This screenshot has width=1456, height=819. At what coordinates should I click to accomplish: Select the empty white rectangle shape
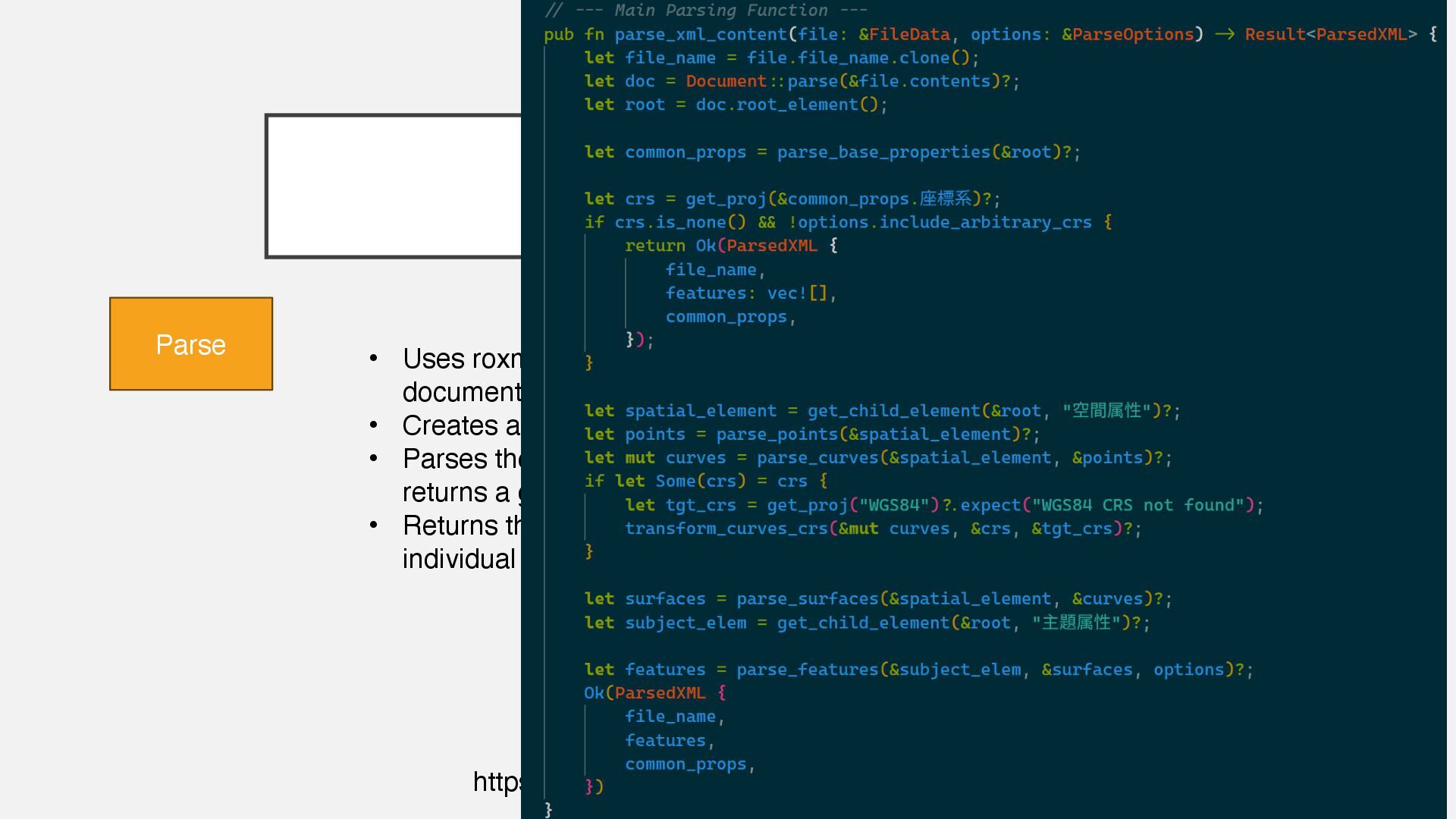[393, 187]
